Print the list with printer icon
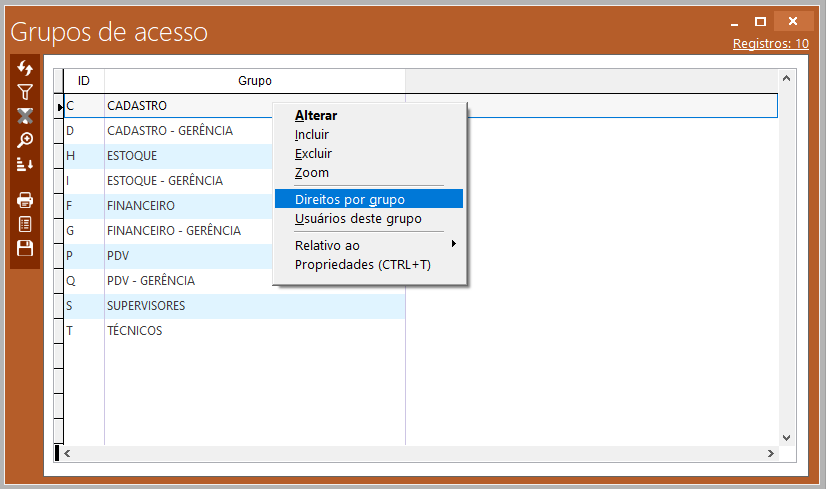826x489 pixels. tap(25, 200)
